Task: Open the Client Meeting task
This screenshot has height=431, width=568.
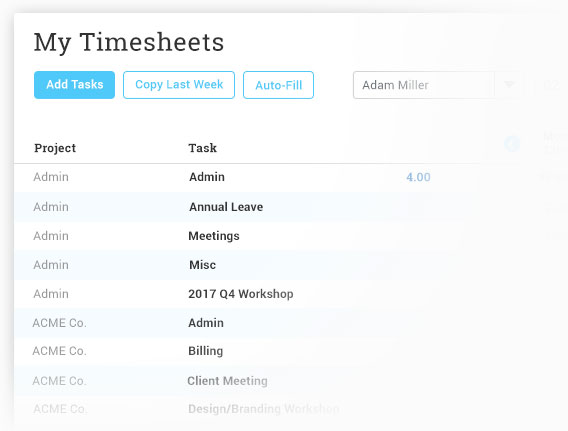Action: tap(227, 381)
